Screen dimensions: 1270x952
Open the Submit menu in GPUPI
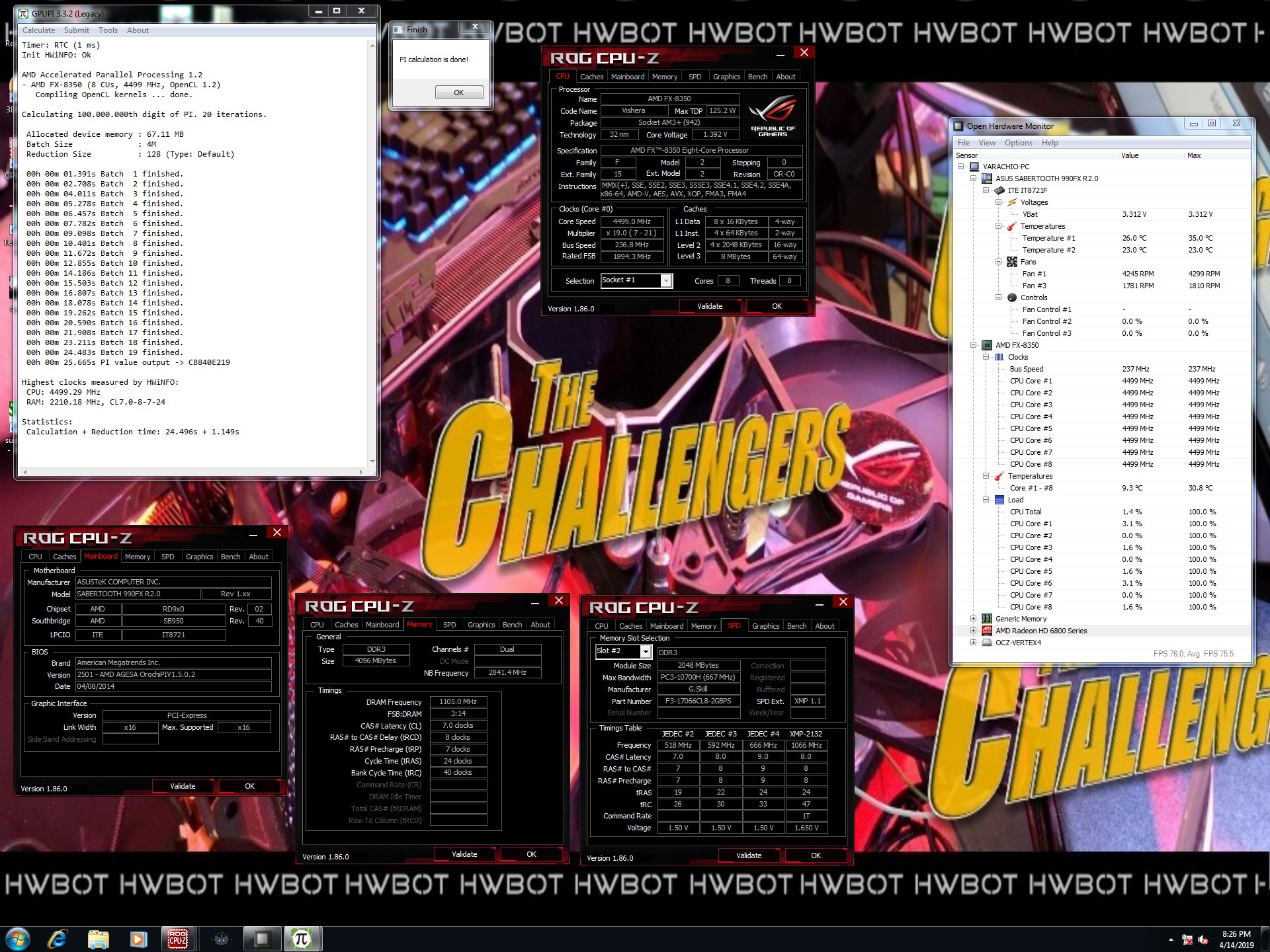76,30
